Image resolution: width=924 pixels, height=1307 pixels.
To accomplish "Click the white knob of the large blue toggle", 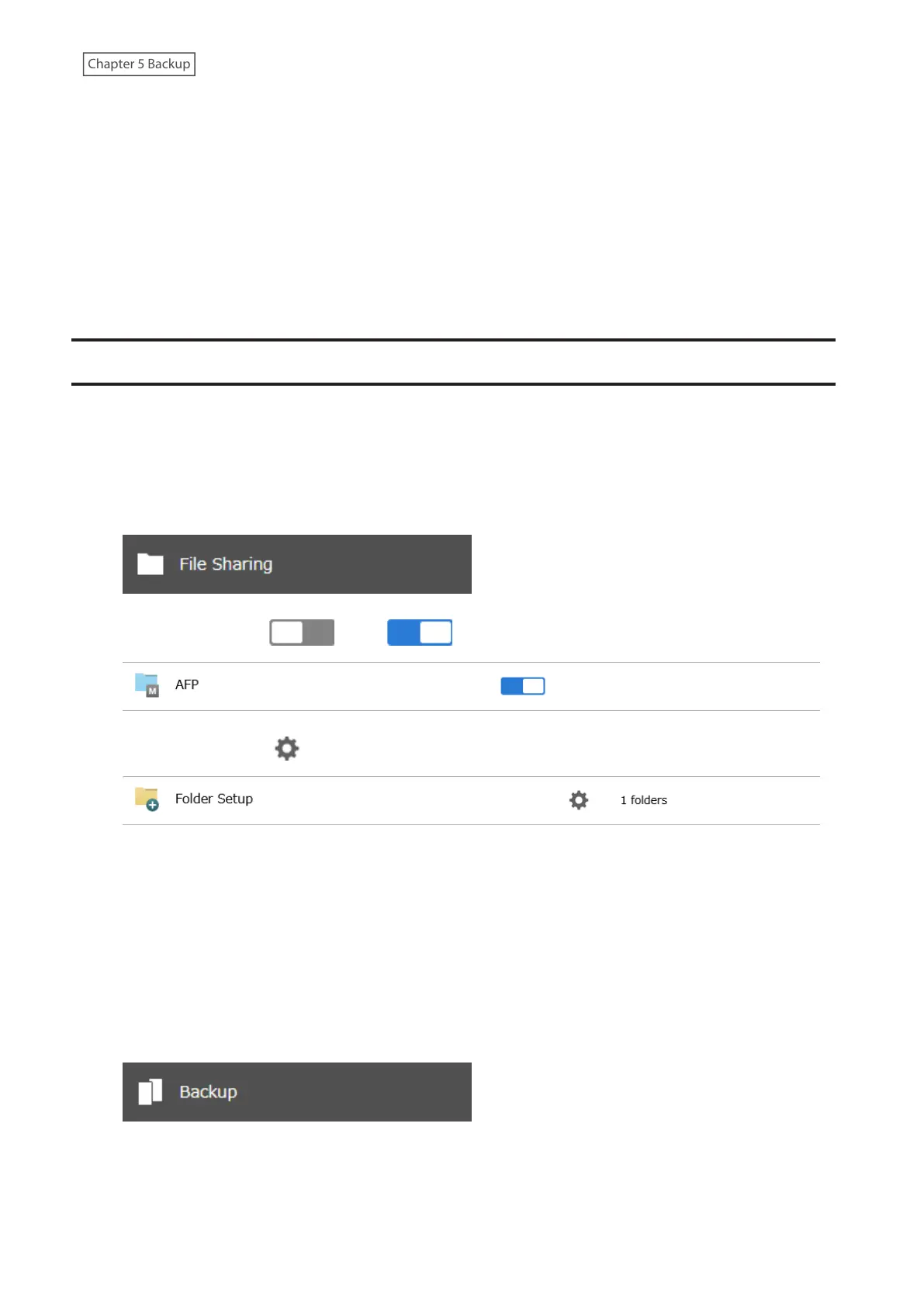I will pyautogui.click(x=436, y=633).
